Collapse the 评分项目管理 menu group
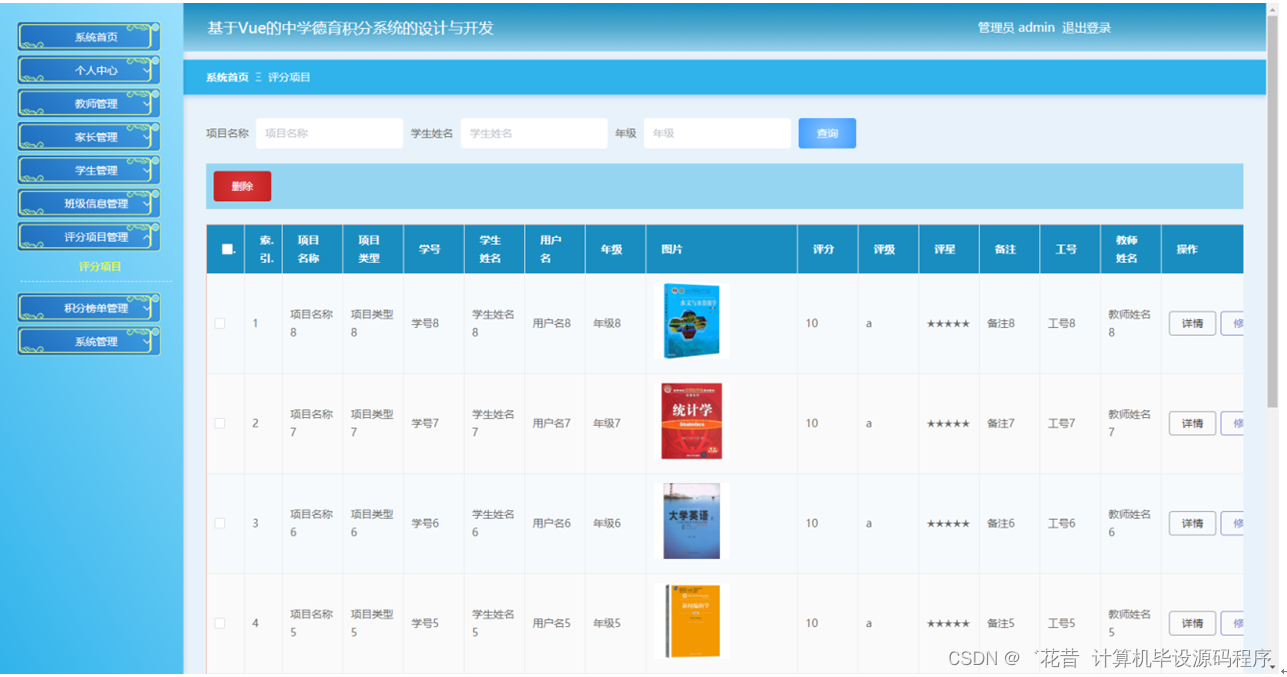 (x=88, y=236)
